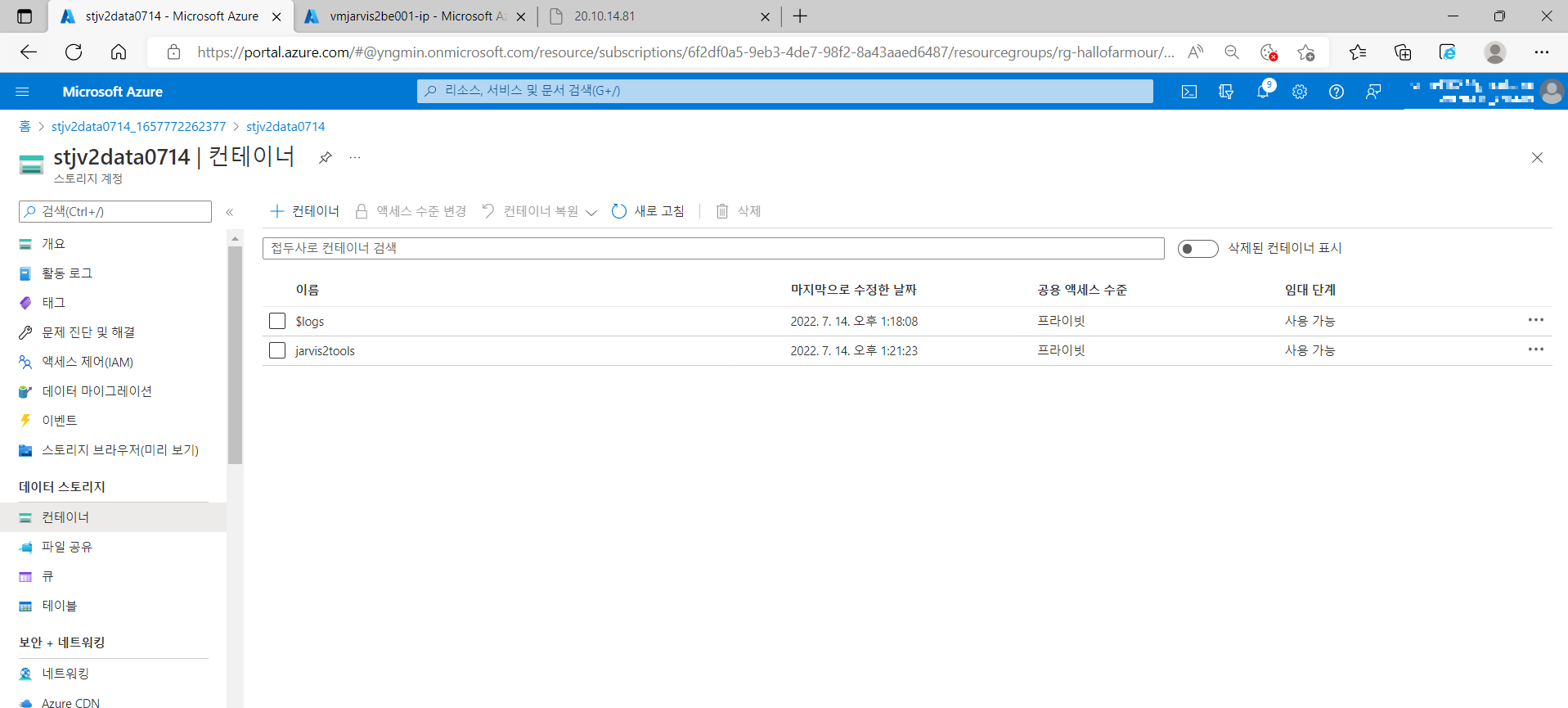Open 큐 sidebar item
Screen dimensions: 1568x708
47,576
